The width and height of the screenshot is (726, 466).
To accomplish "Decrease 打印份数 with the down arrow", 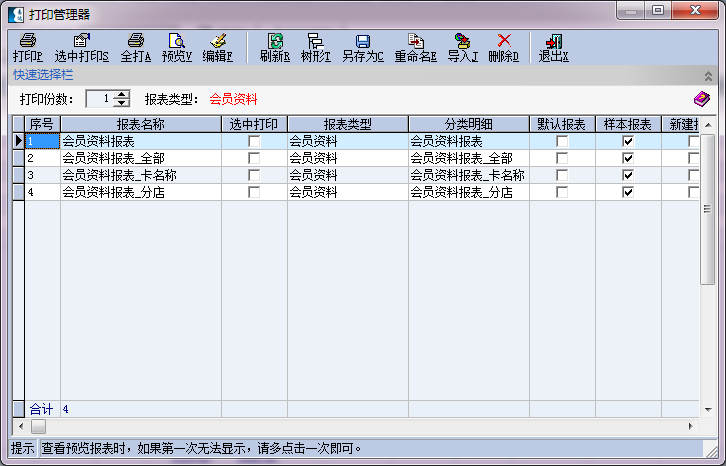I will pos(122,103).
